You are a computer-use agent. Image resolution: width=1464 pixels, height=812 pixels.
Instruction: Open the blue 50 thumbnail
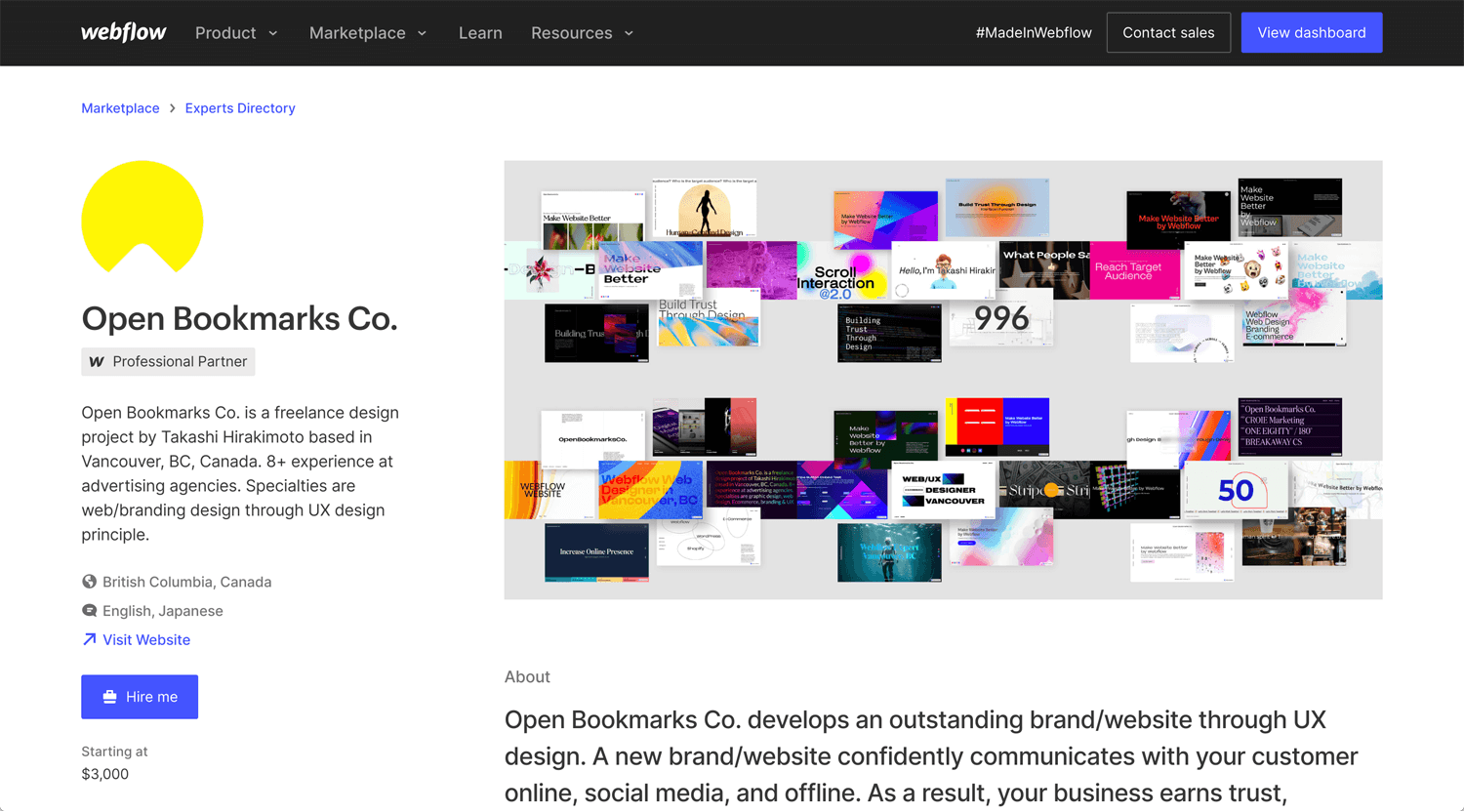tap(1235, 490)
